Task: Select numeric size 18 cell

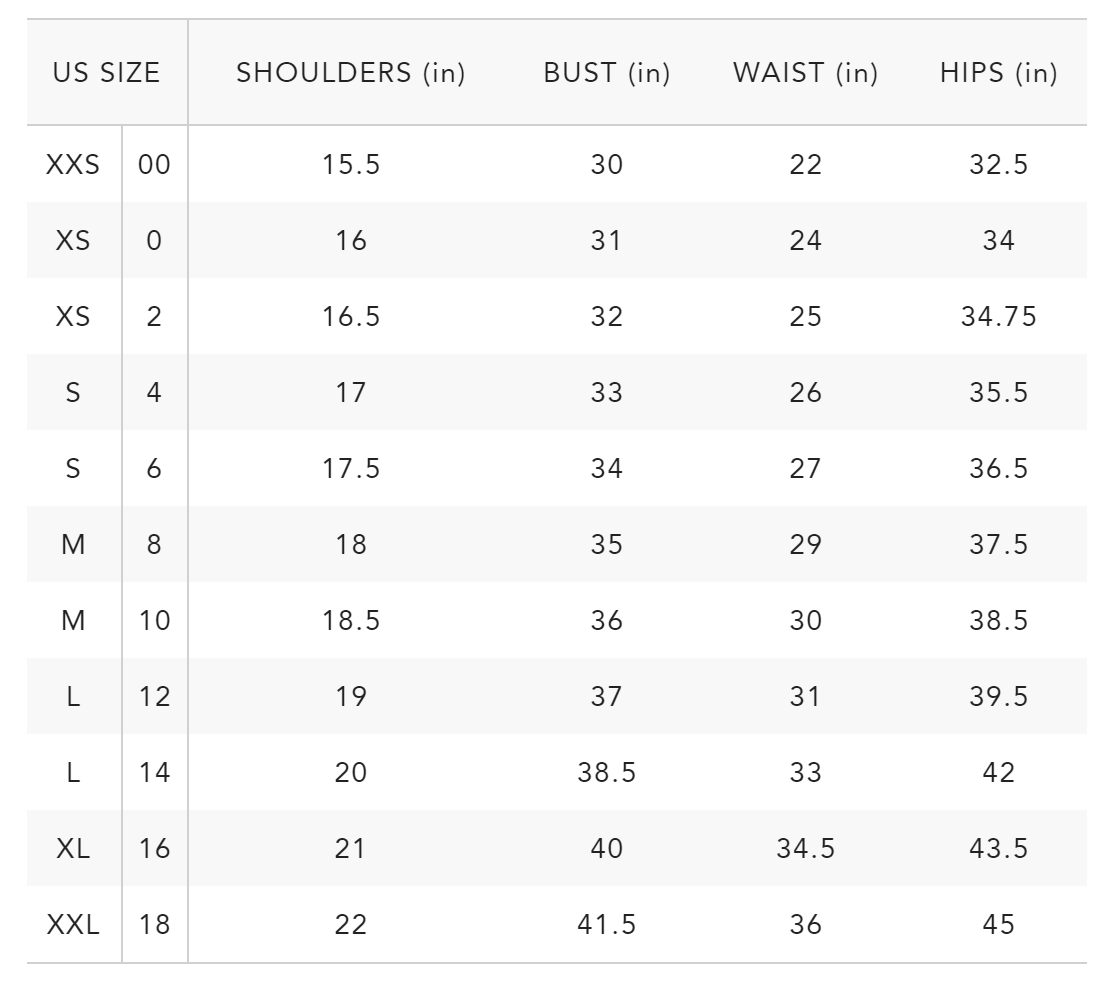Action: coord(155,925)
